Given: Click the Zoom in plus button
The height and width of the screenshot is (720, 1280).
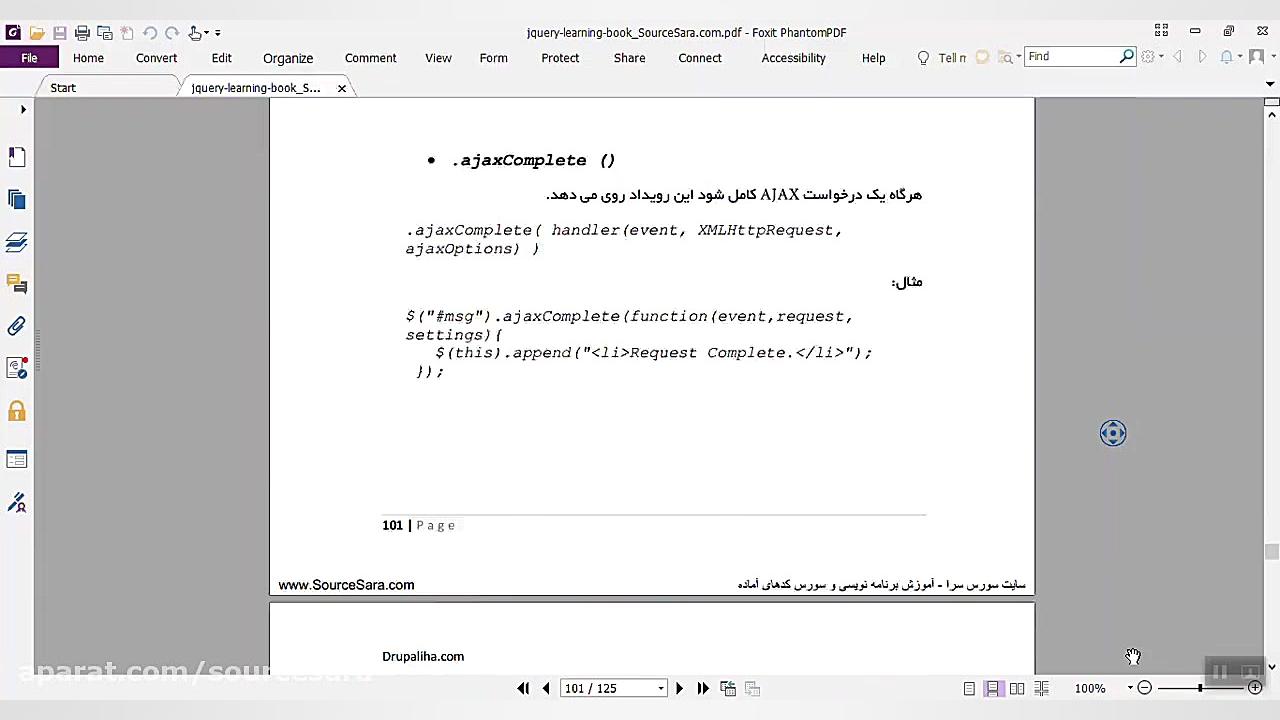Looking at the screenshot, I should tap(1255, 688).
